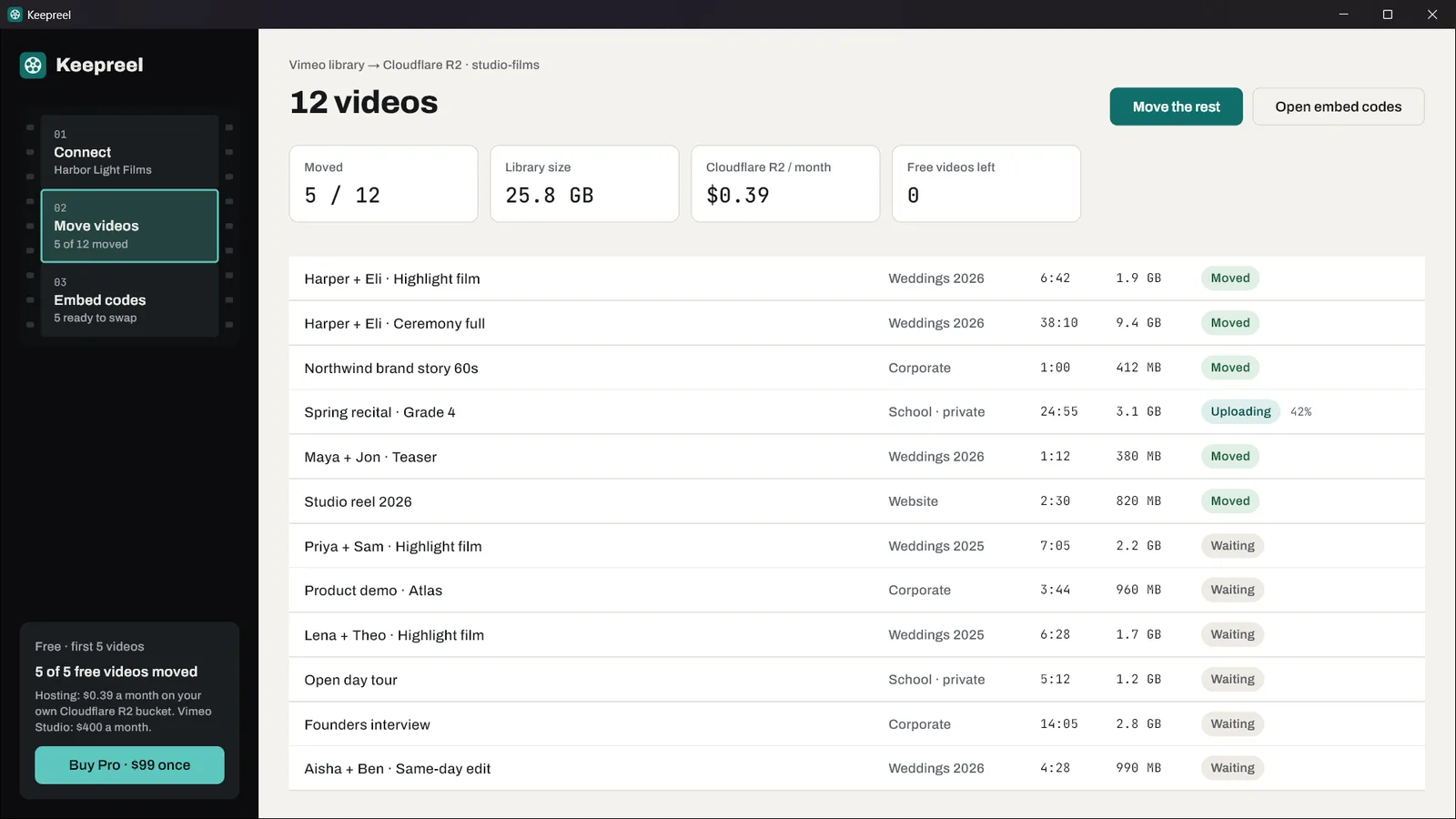This screenshot has width=1456, height=819.
Task: Select Priya + Sam Highlight film
Action: click(856, 546)
